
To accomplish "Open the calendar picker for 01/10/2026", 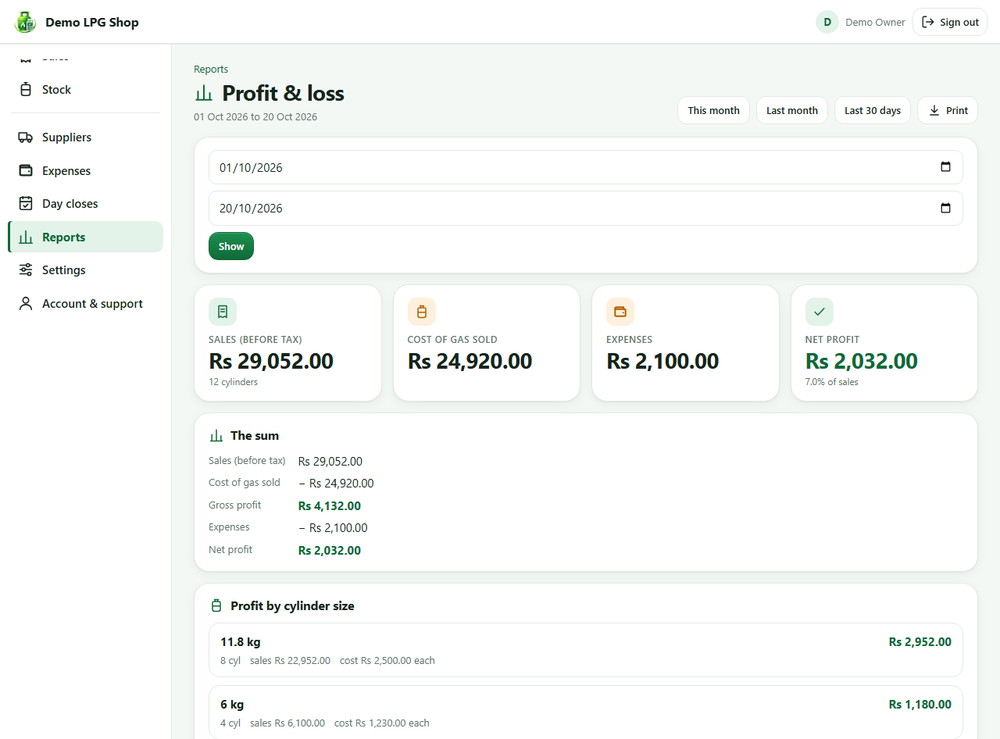I will click(x=946, y=167).
